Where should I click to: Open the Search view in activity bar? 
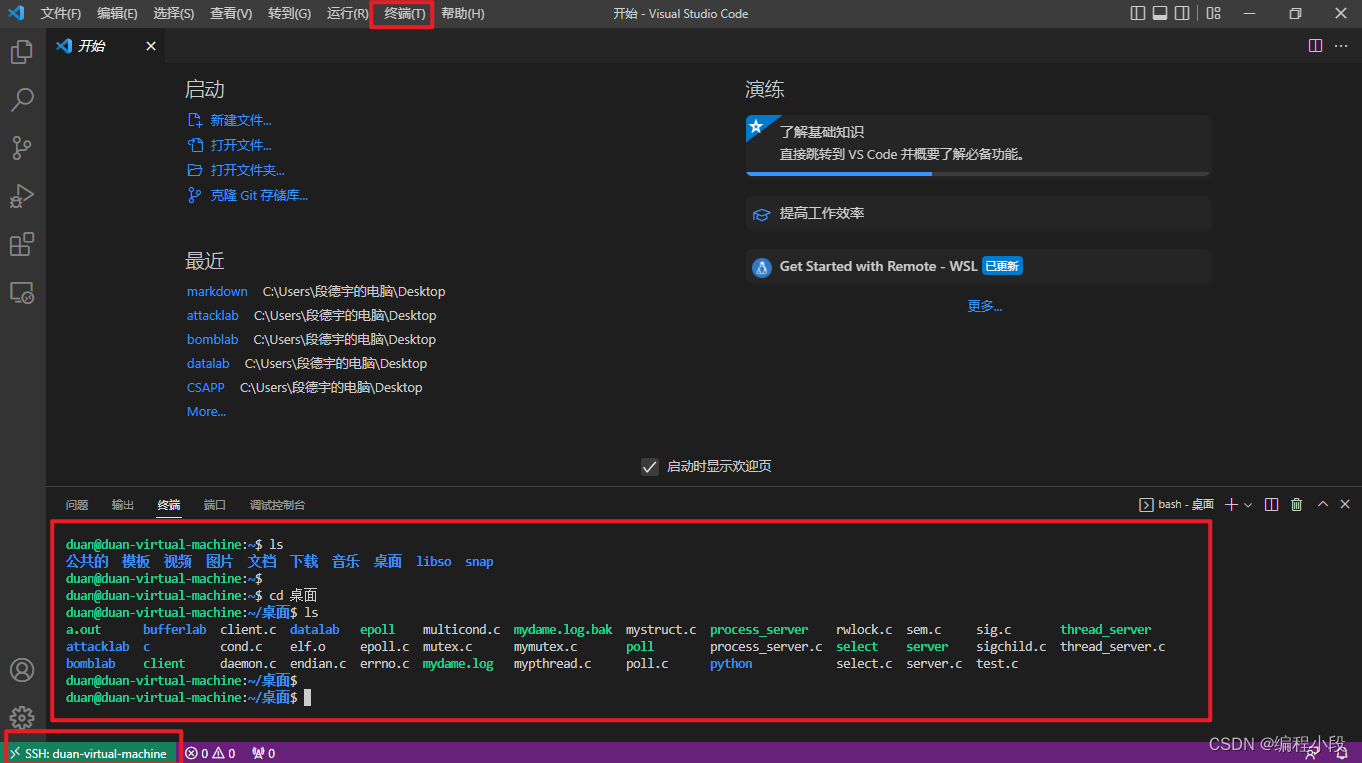click(x=22, y=100)
